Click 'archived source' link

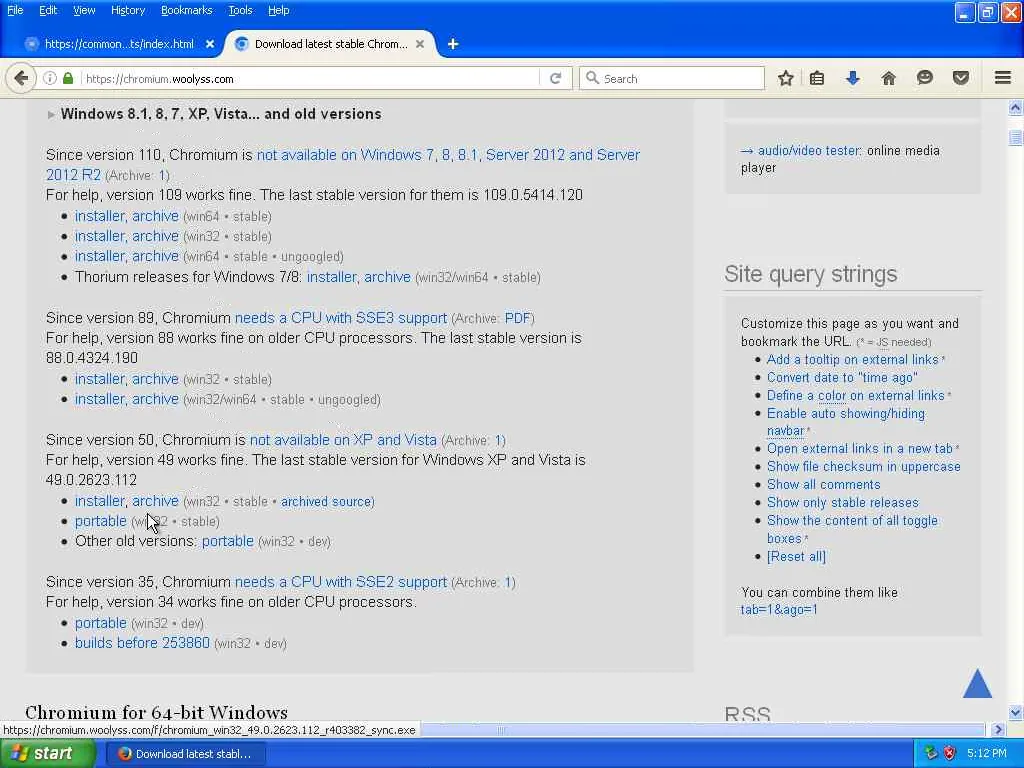(x=327, y=502)
